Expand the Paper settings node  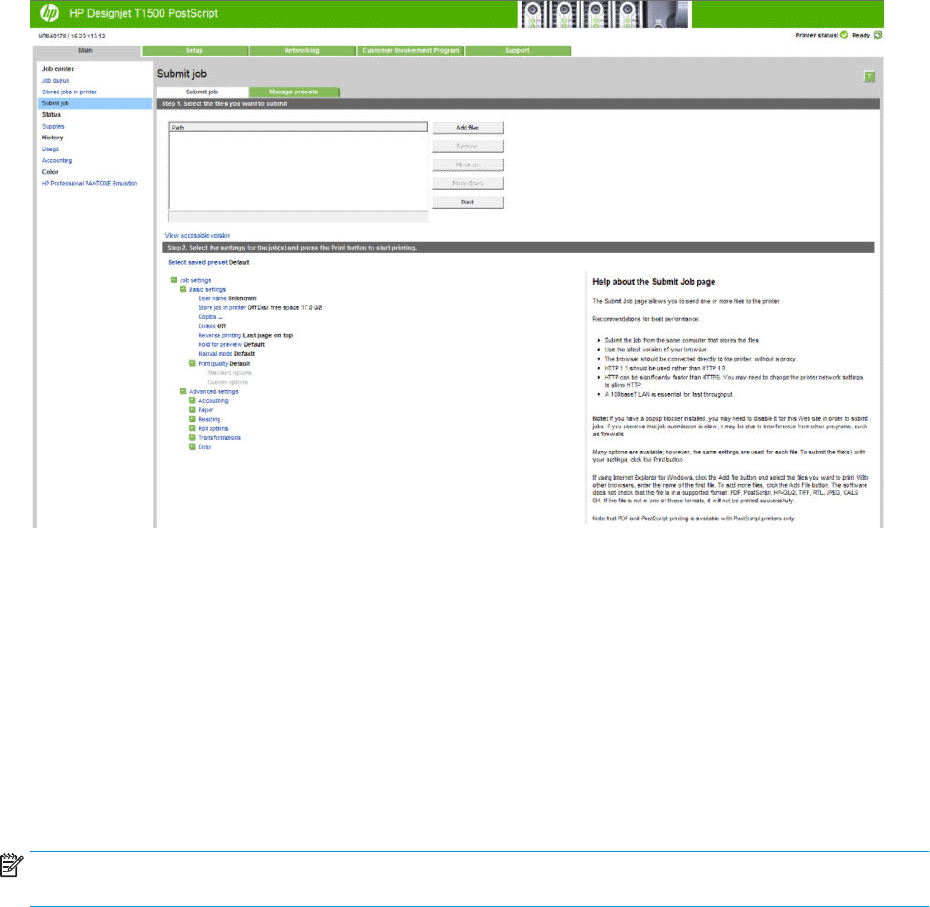coord(192,410)
